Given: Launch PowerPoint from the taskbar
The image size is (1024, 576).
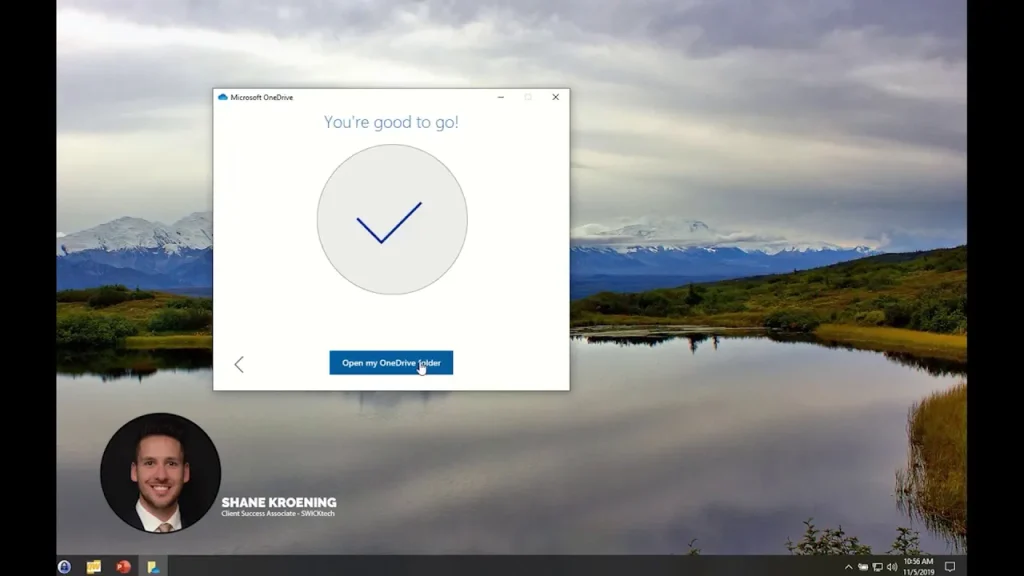Looking at the screenshot, I should coord(123,566).
